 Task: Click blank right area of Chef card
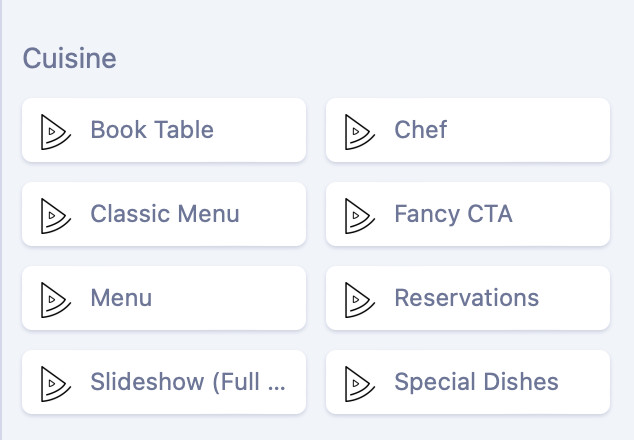540,130
